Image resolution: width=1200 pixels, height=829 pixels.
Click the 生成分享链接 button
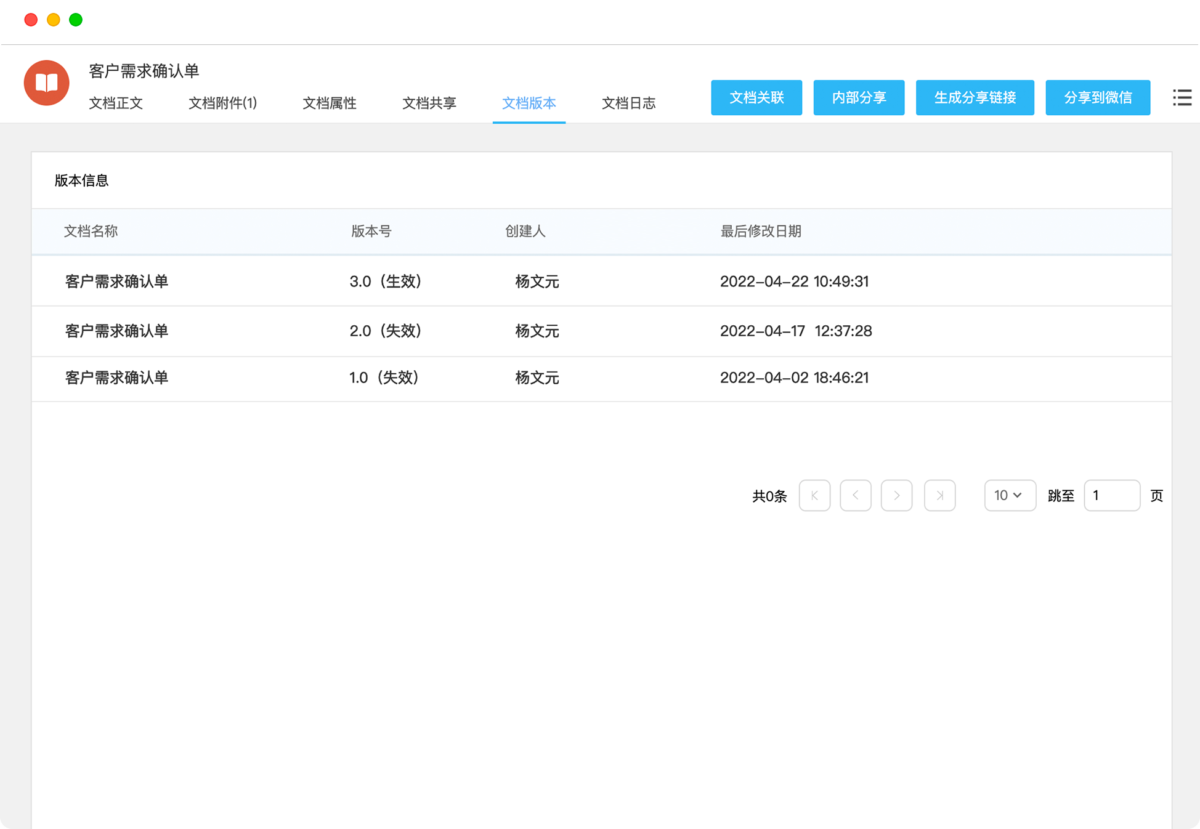975,98
